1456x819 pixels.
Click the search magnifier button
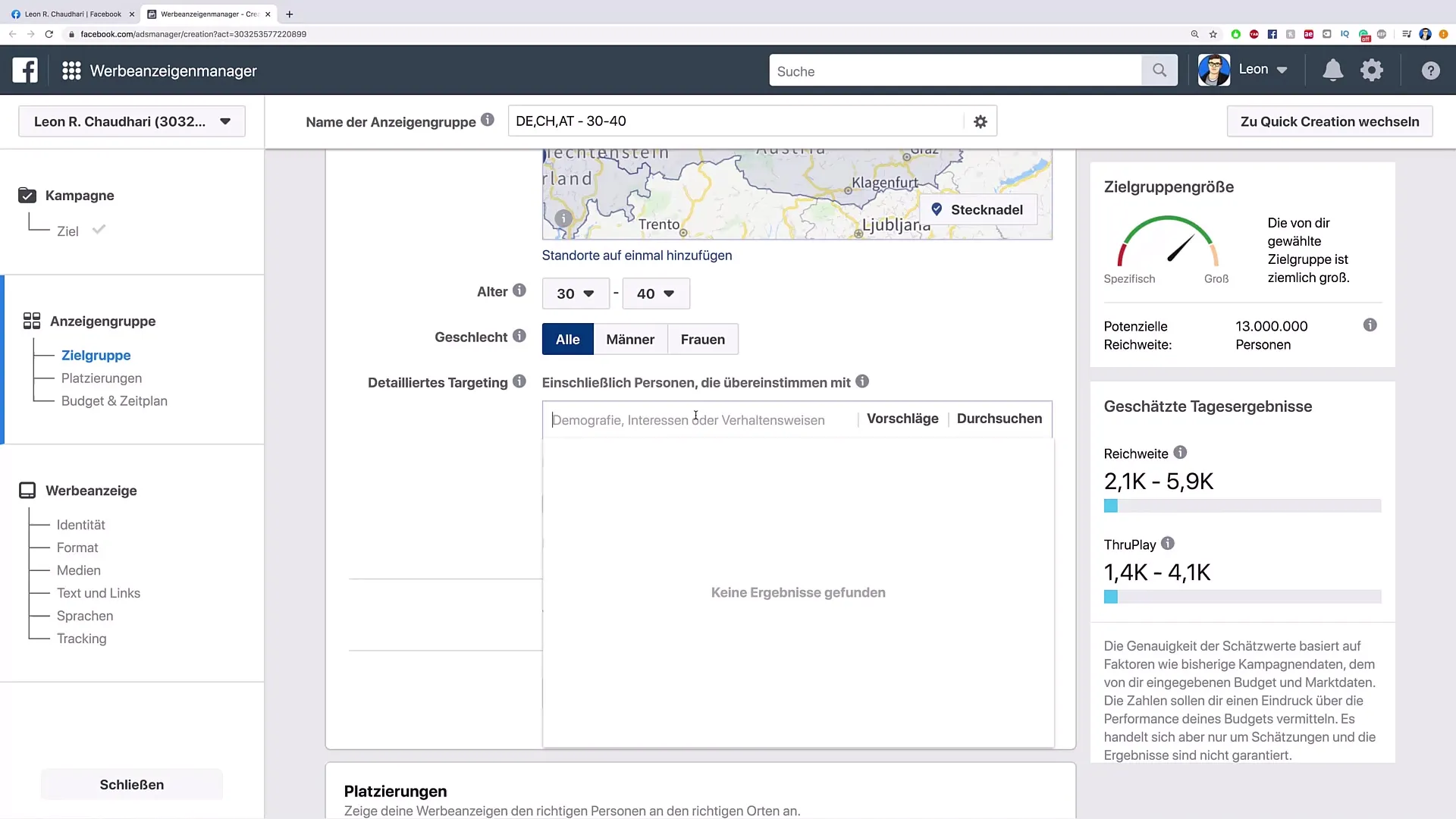tap(1159, 71)
